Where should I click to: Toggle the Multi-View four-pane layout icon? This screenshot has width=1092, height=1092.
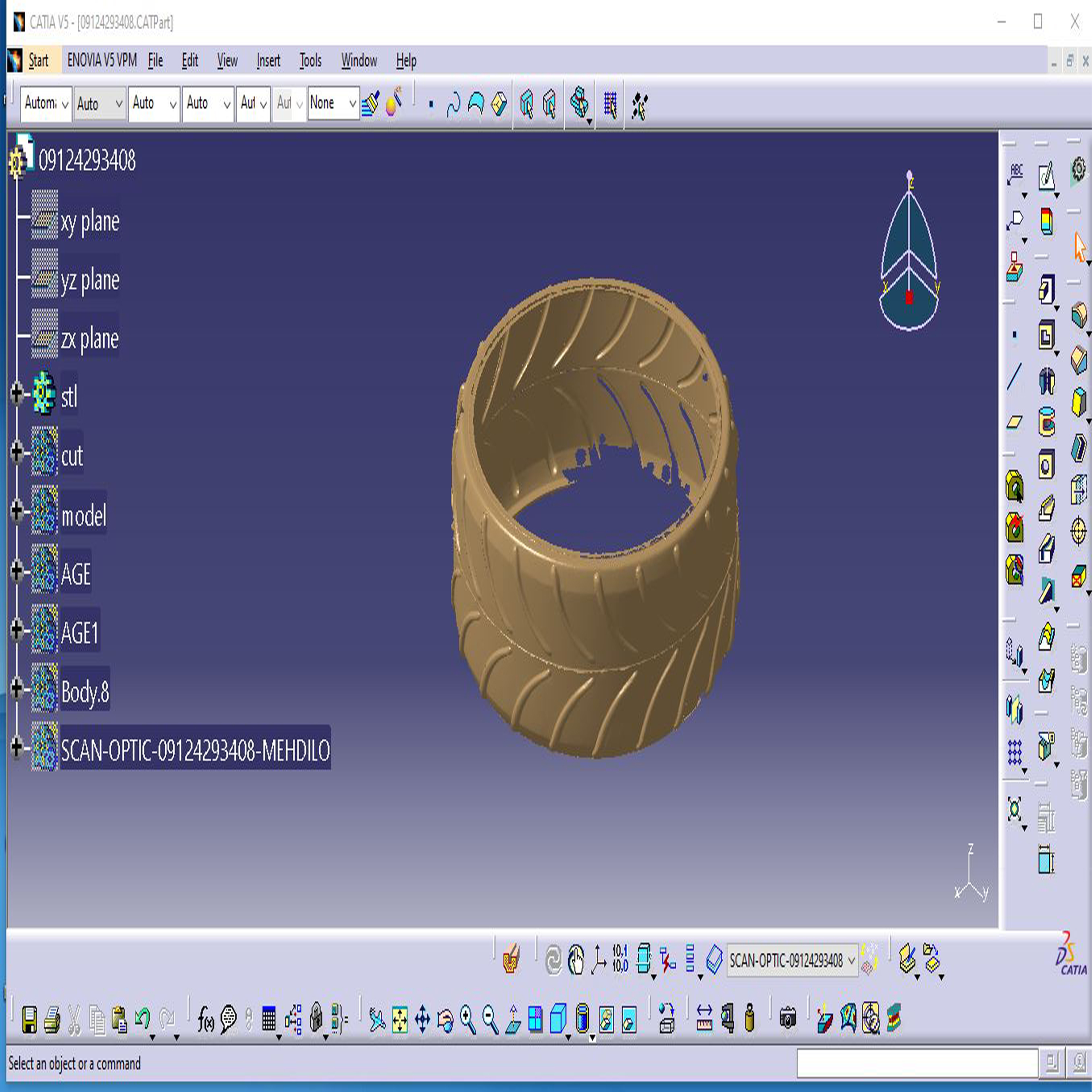click(535, 1020)
